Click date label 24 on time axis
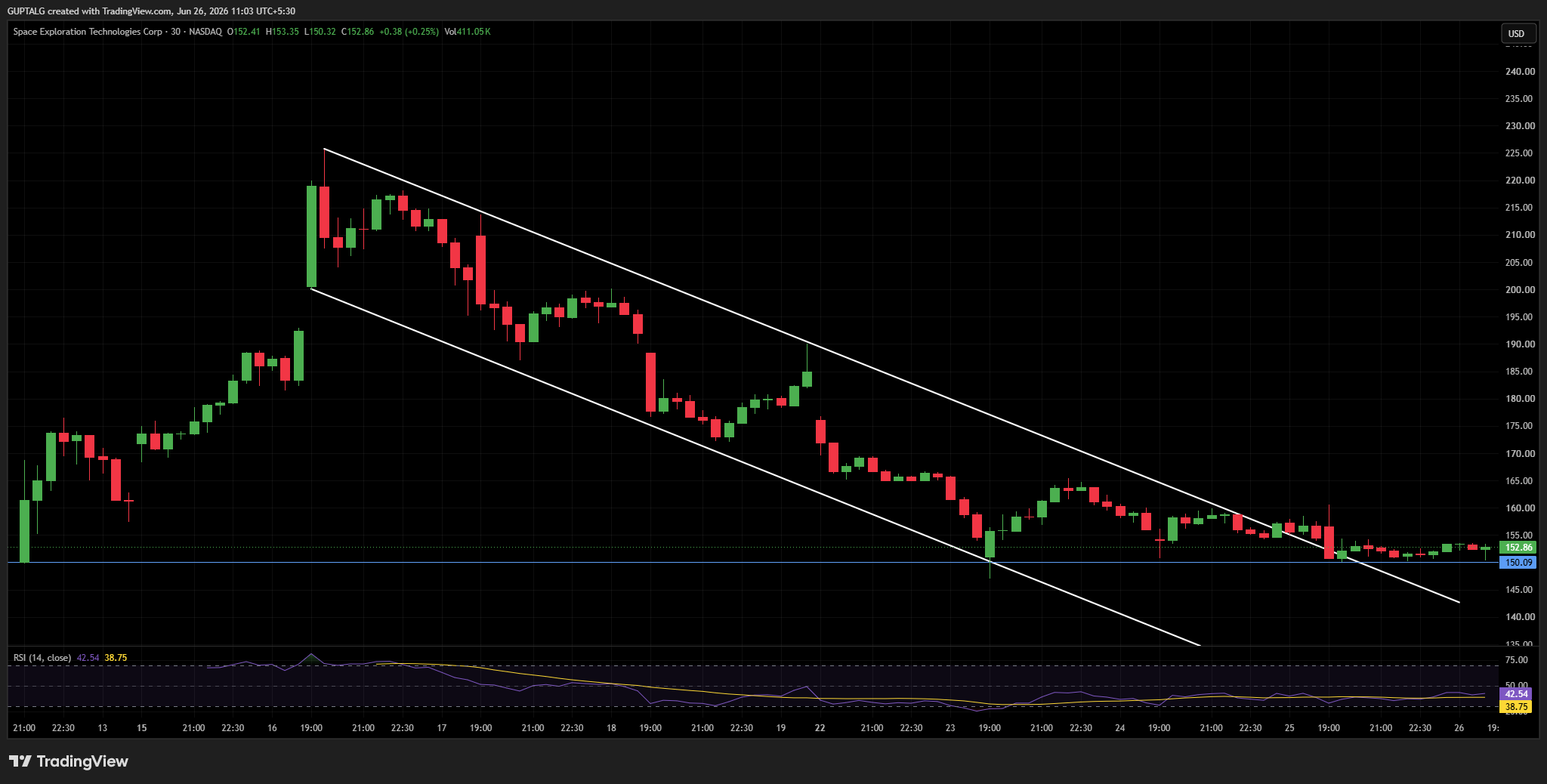This screenshot has width=1547, height=784. click(1120, 728)
